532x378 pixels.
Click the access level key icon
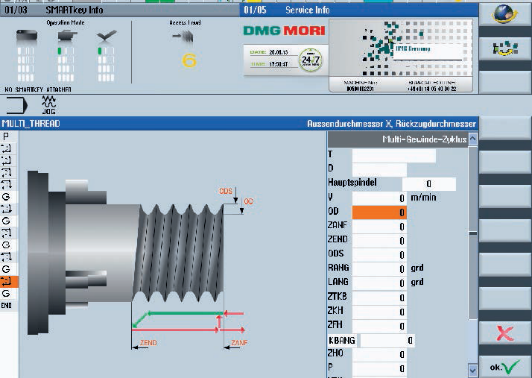click(184, 36)
